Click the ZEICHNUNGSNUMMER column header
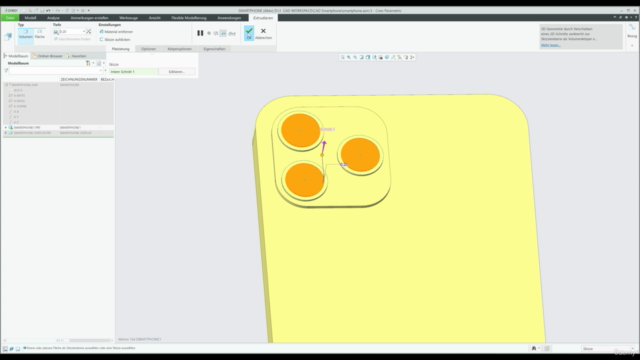The image size is (640, 360). [79, 80]
